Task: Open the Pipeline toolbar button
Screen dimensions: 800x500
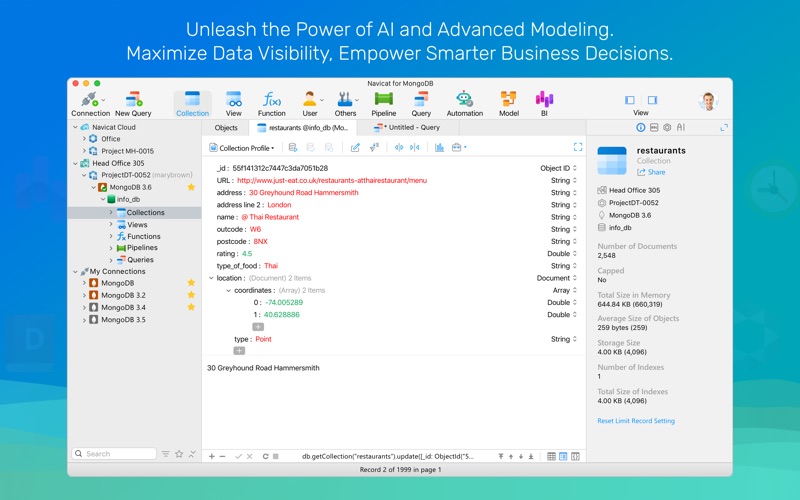Action: tap(384, 104)
